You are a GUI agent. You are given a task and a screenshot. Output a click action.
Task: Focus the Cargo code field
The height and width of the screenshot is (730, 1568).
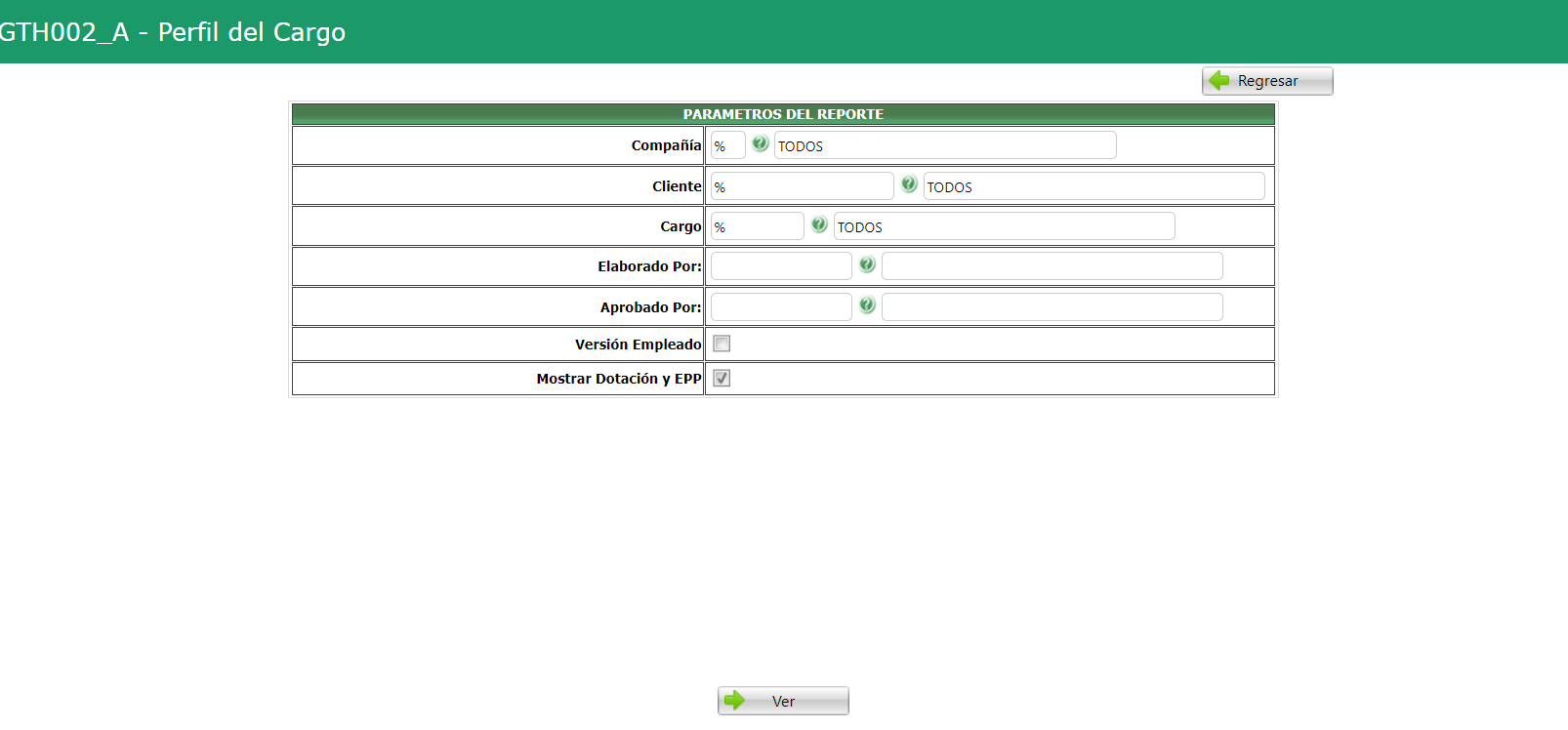pyautogui.click(x=758, y=226)
